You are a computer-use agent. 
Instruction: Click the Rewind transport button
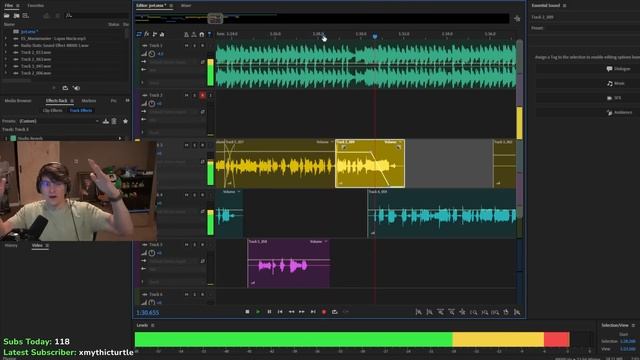[291, 312]
